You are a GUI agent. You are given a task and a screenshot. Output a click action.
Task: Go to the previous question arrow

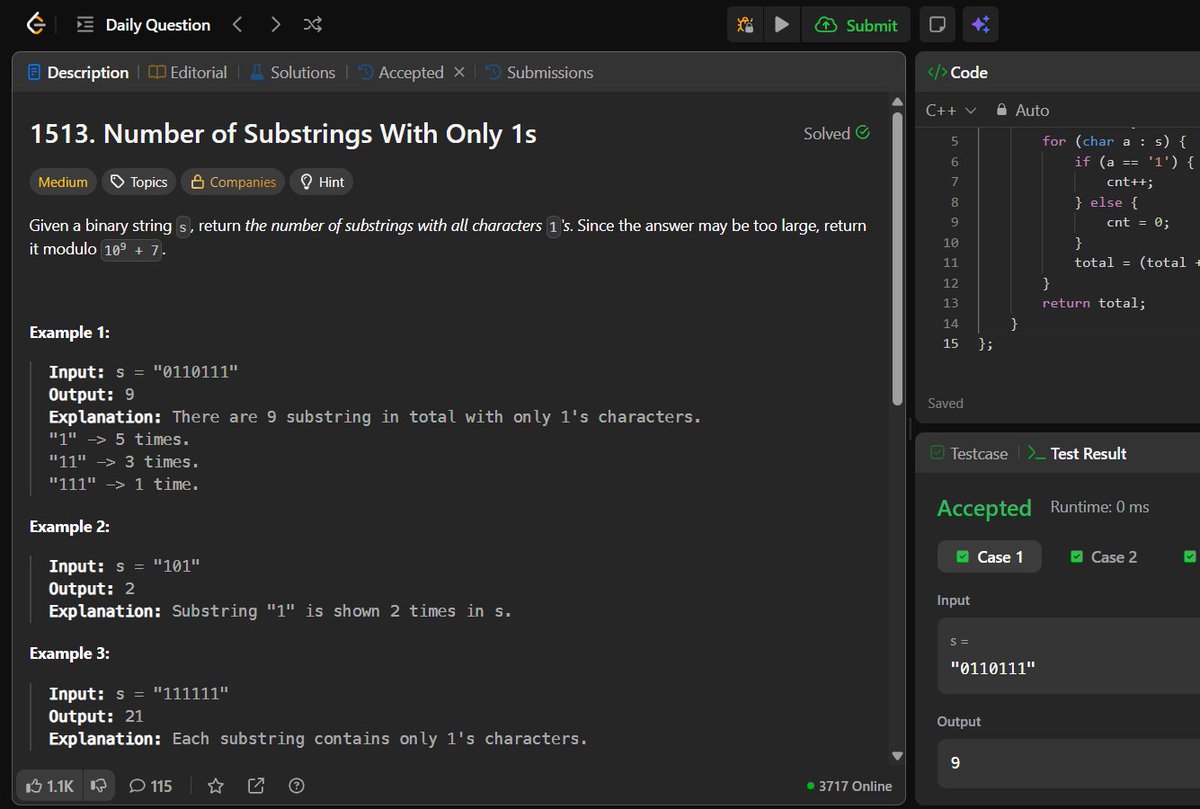click(237, 25)
